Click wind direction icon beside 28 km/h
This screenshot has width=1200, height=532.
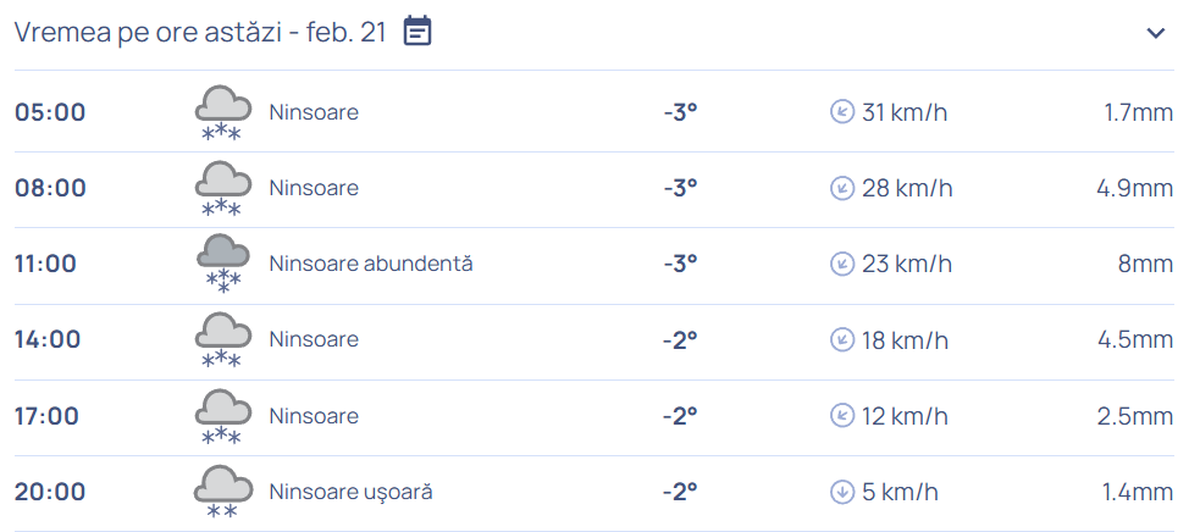pos(842,188)
